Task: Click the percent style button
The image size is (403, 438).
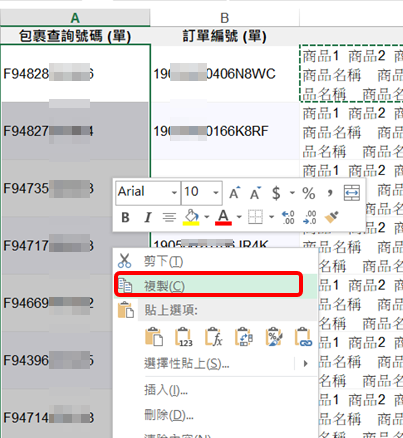Action: coord(309,193)
